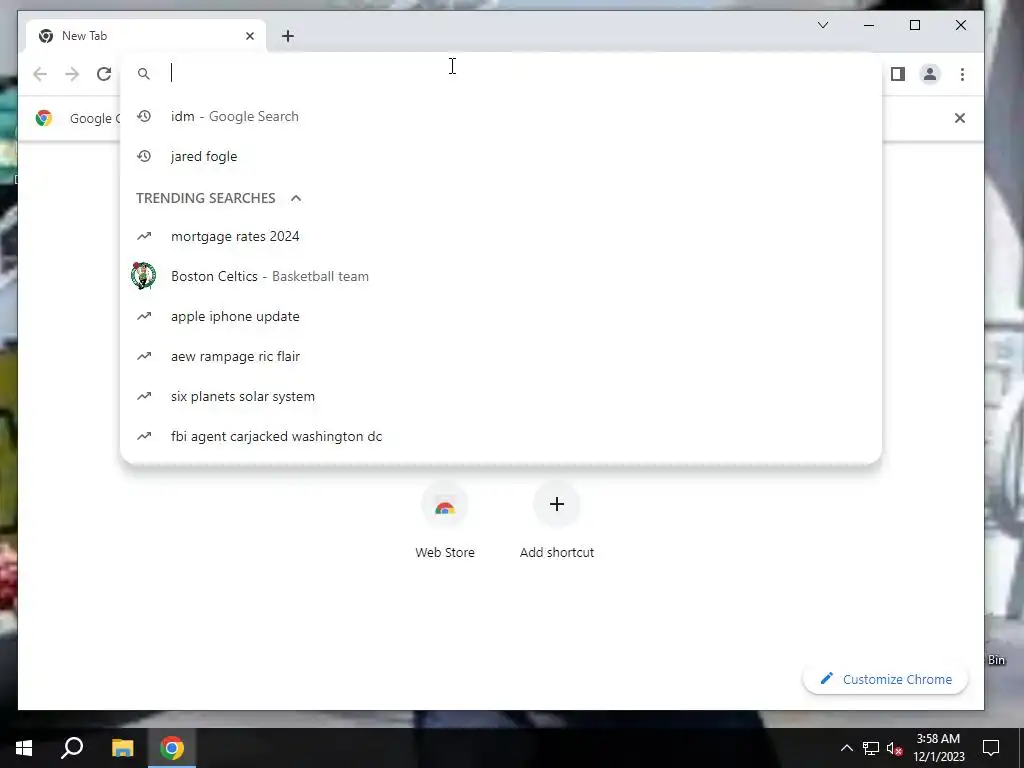Viewport: 1024px width, 768px height.
Task: Click the Boston Celtics team logo
Action: click(x=143, y=276)
